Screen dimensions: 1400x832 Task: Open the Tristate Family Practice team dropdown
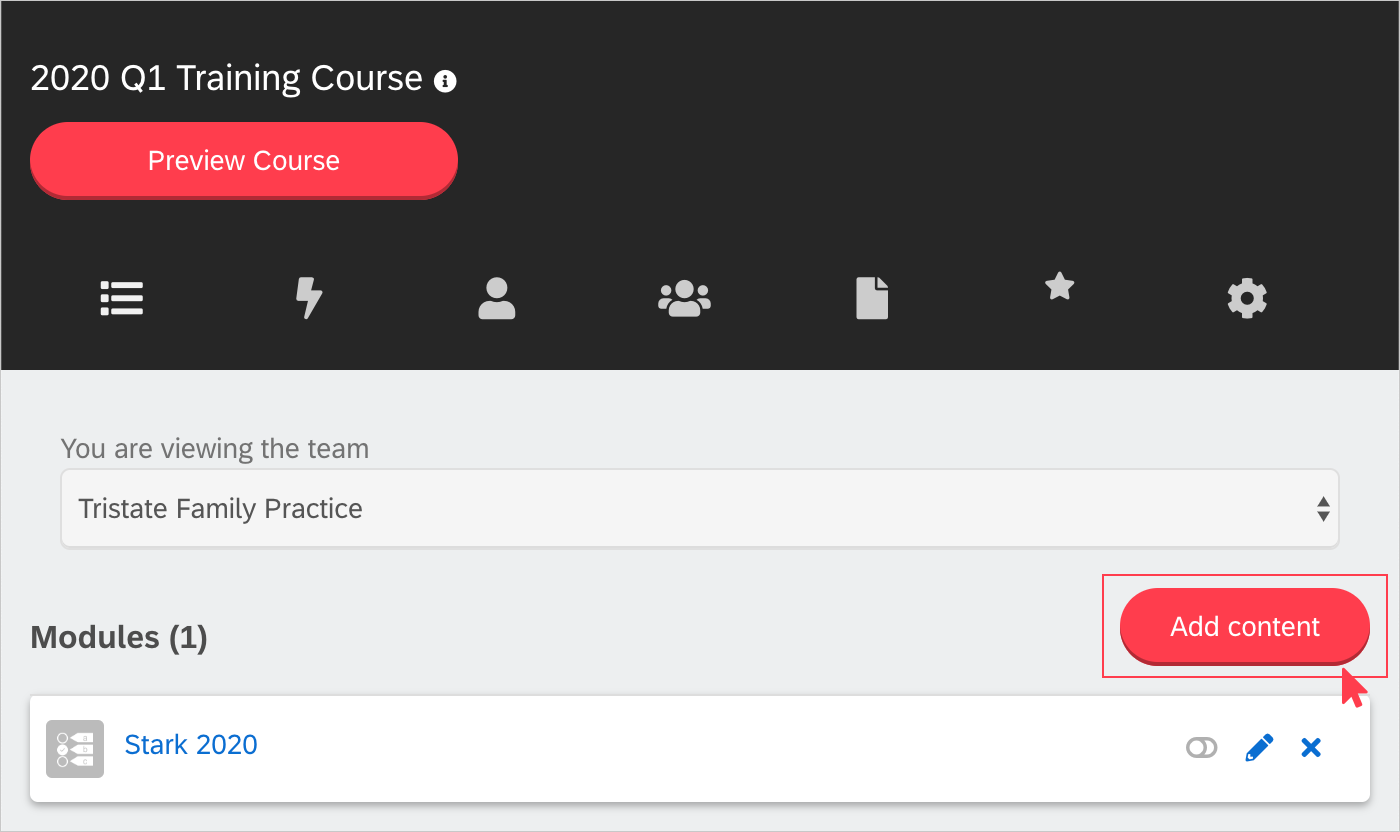click(700, 508)
